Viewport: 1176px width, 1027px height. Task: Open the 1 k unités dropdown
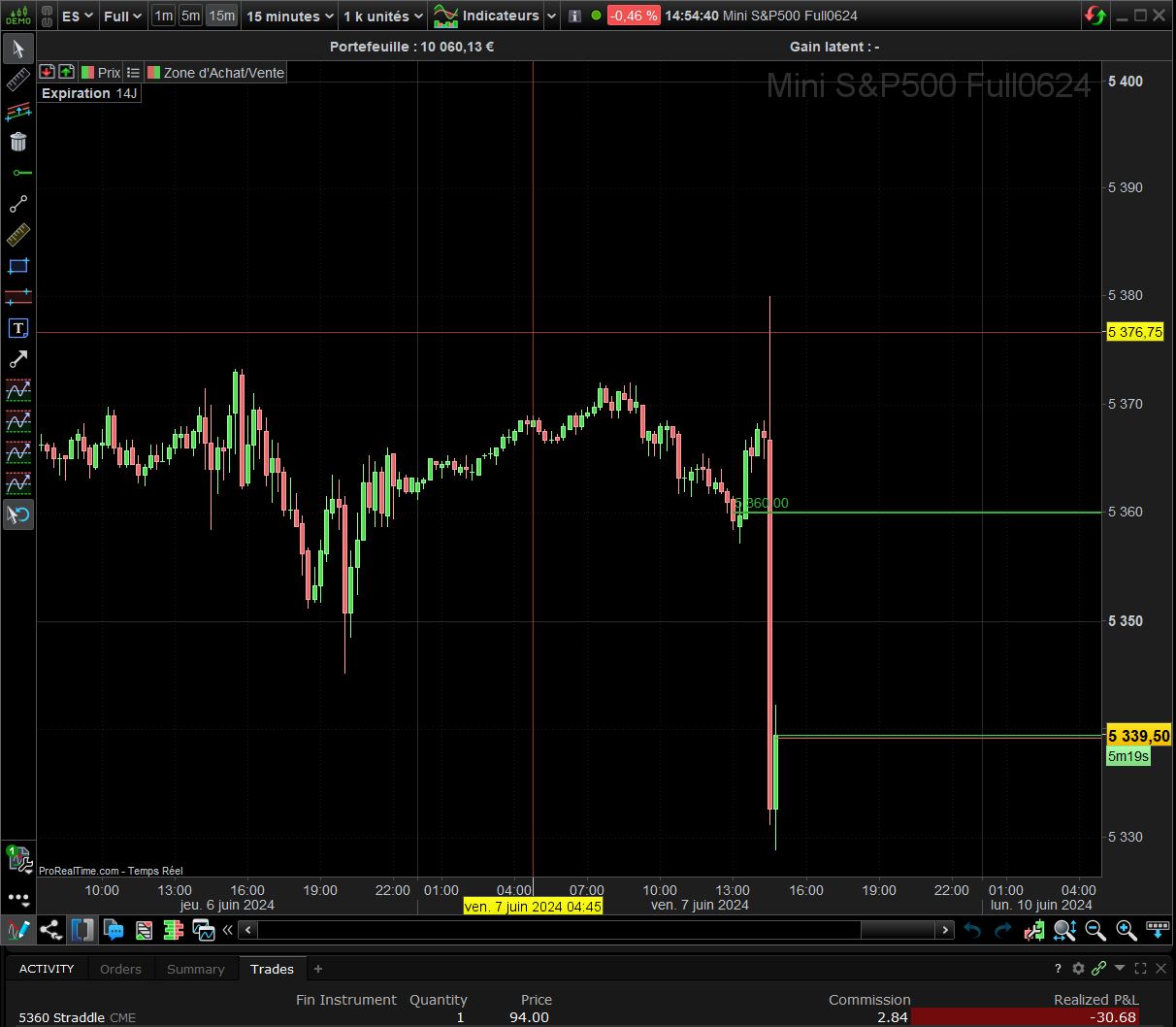click(x=383, y=16)
